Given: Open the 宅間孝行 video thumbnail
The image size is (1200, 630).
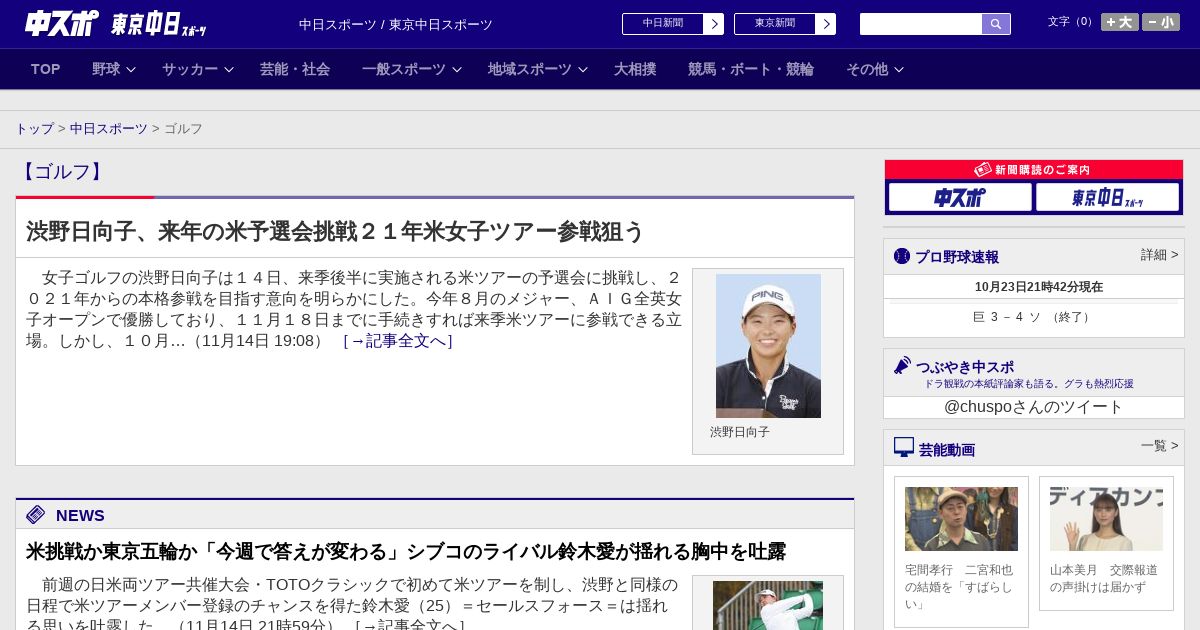Looking at the screenshot, I should pyautogui.click(x=961, y=519).
